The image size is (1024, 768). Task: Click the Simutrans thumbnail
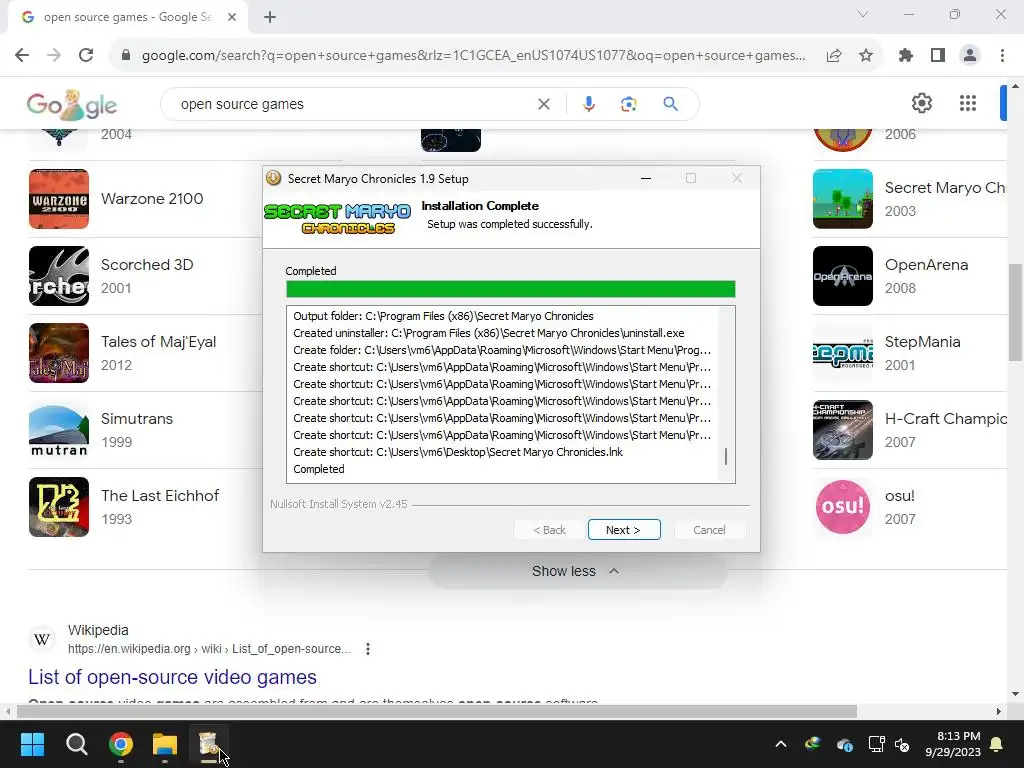(59, 430)
